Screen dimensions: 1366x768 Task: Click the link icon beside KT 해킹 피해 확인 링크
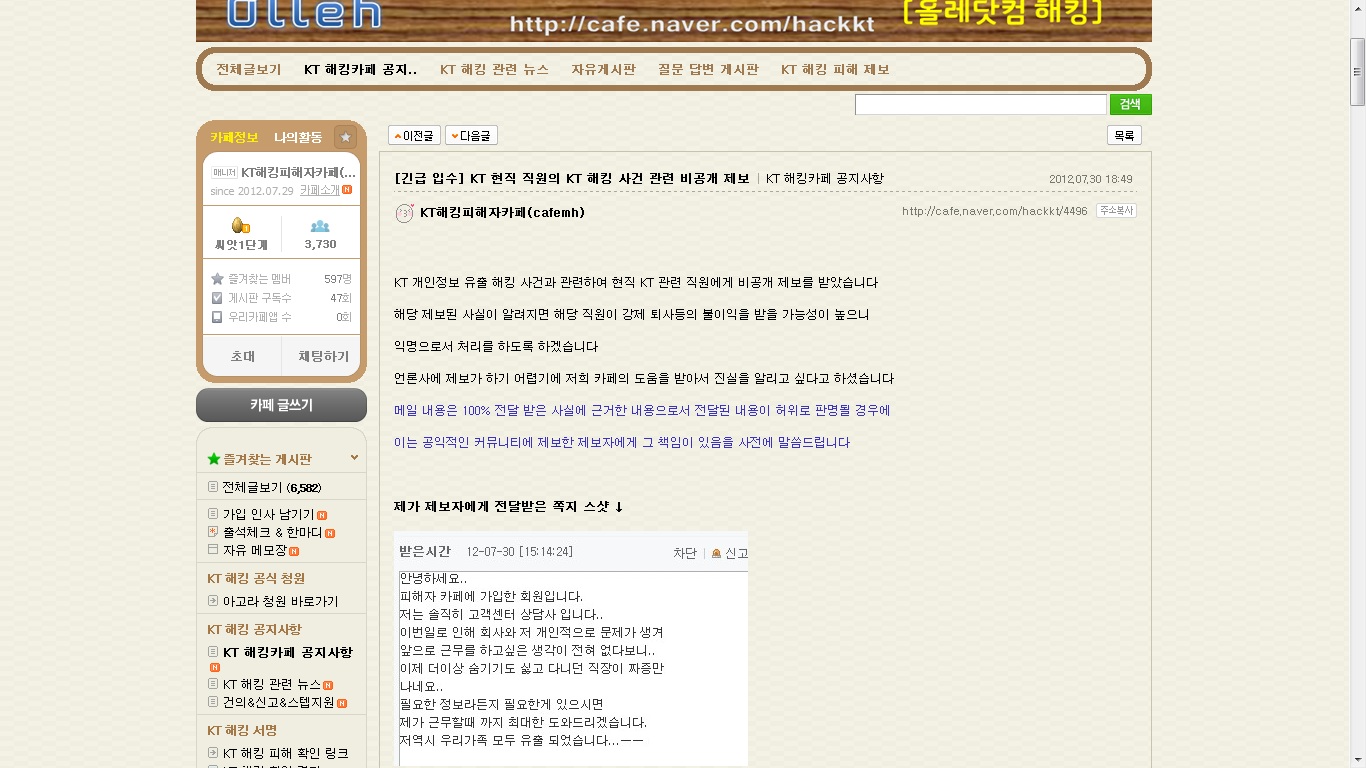(213, 753)
